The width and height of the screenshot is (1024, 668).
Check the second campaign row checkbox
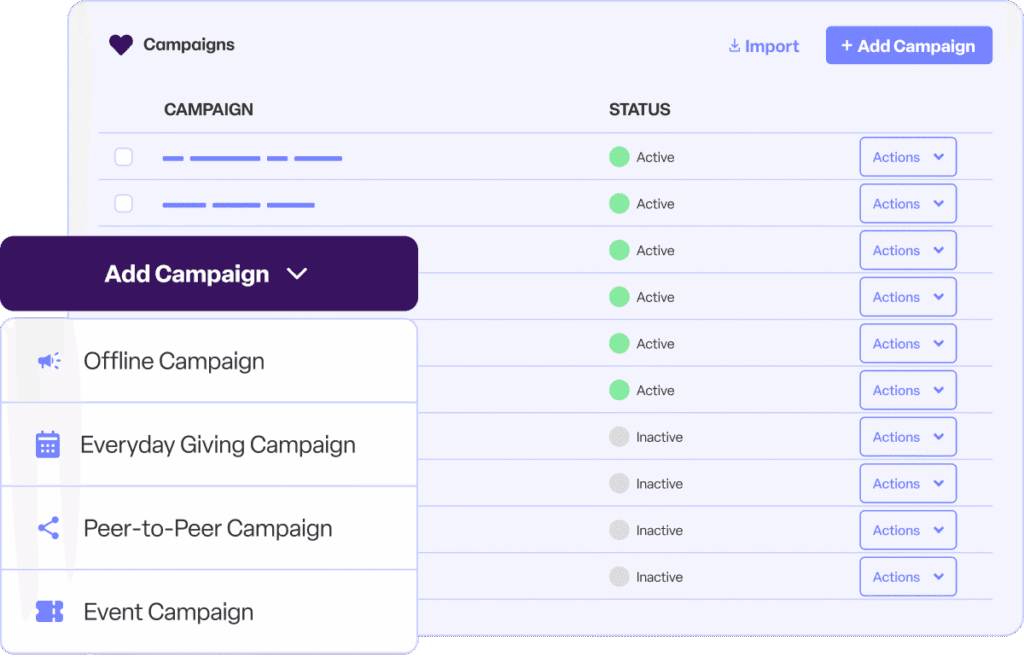coord(123,203)
